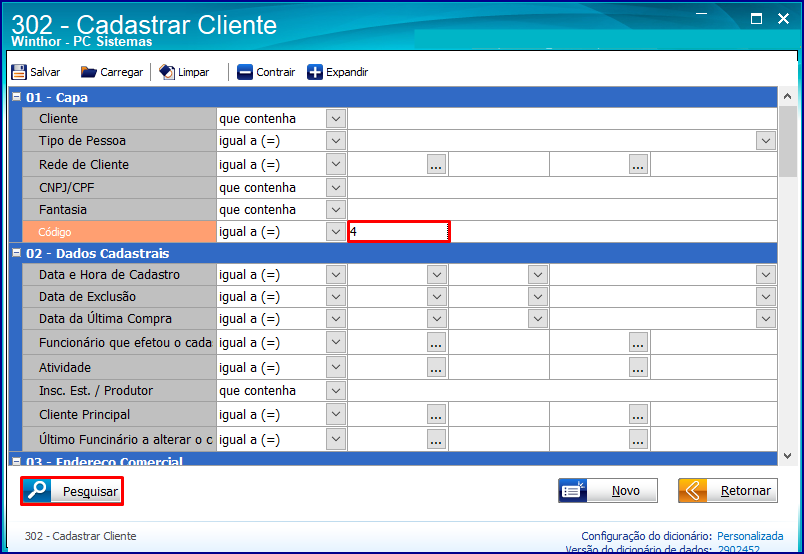Click second ellipsis lookup in Atividade row
804x554 pixels.
638,367
